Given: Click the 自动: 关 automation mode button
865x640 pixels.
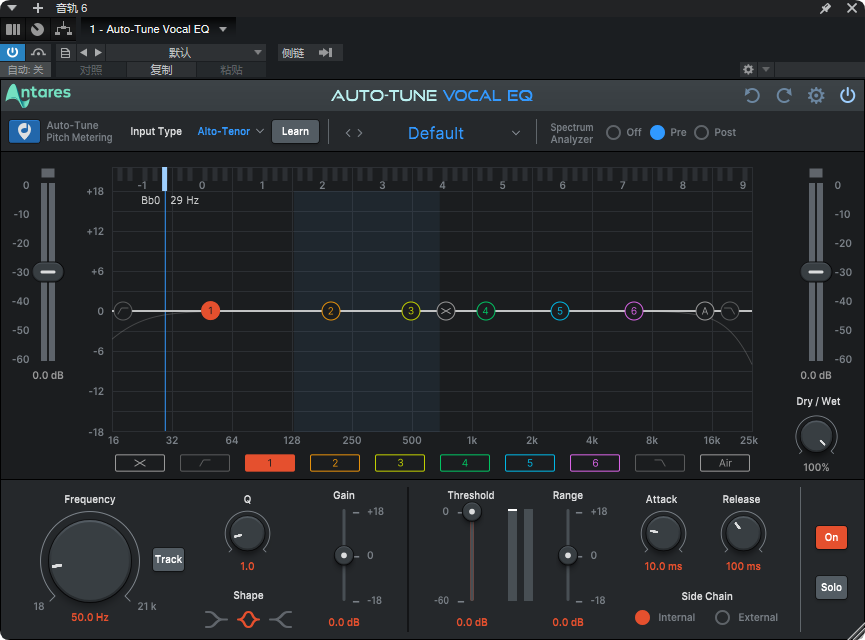Looking at the screenshot, I should [x=25, y=70].
